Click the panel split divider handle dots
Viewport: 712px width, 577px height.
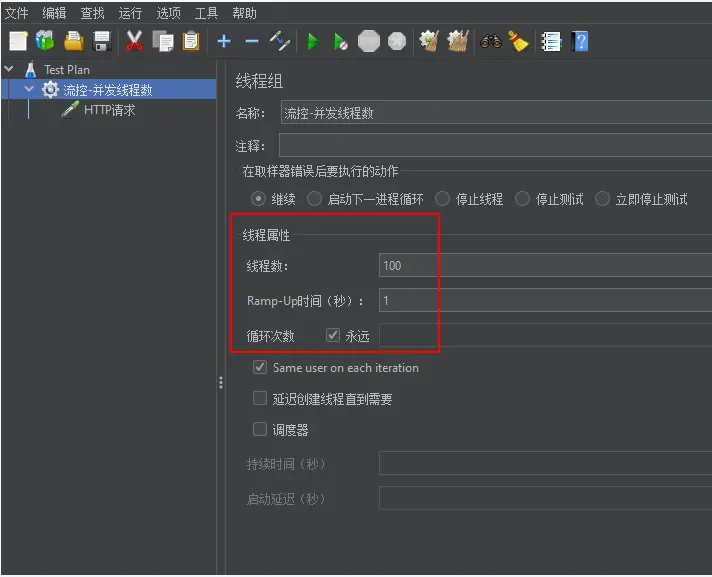click(x=221, y=382)
